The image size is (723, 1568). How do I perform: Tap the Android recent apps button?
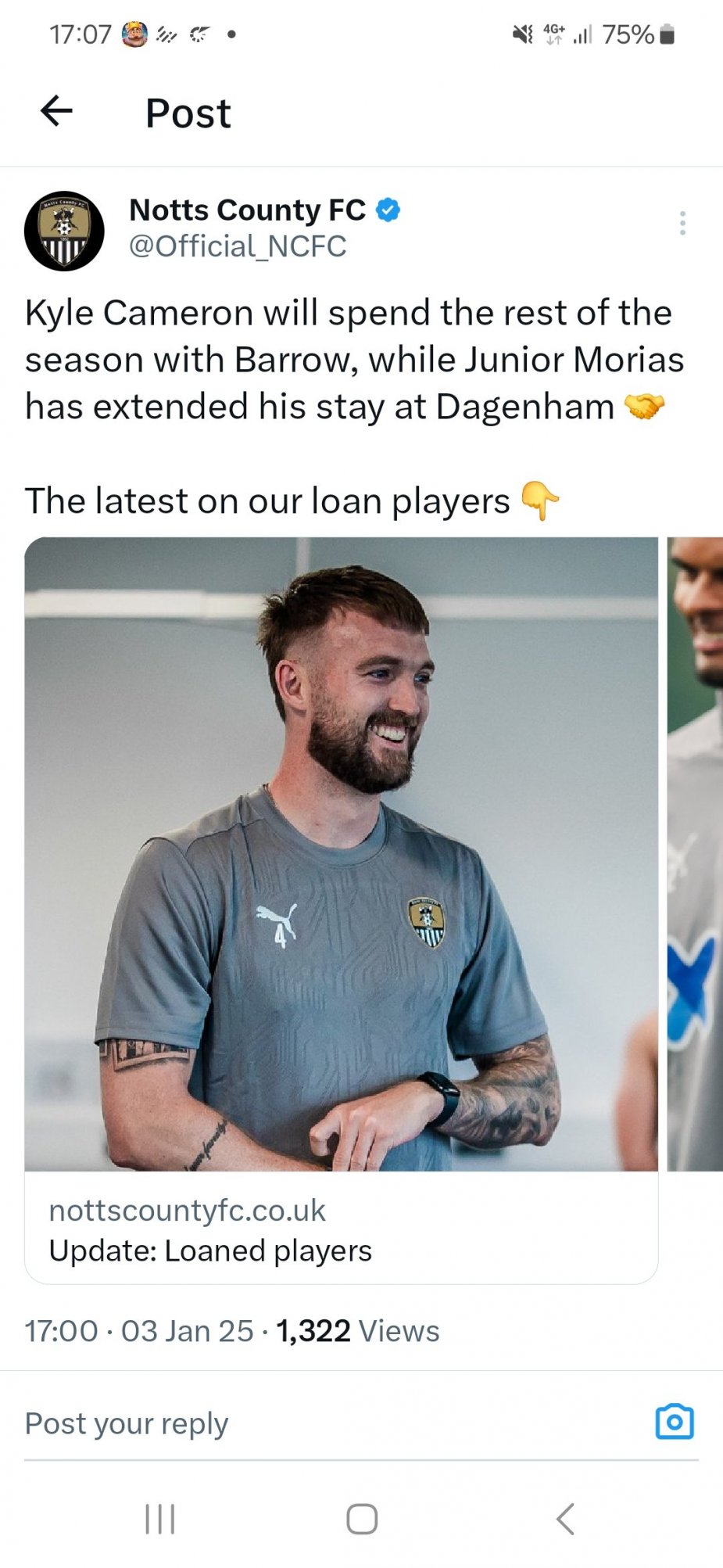160,1519
